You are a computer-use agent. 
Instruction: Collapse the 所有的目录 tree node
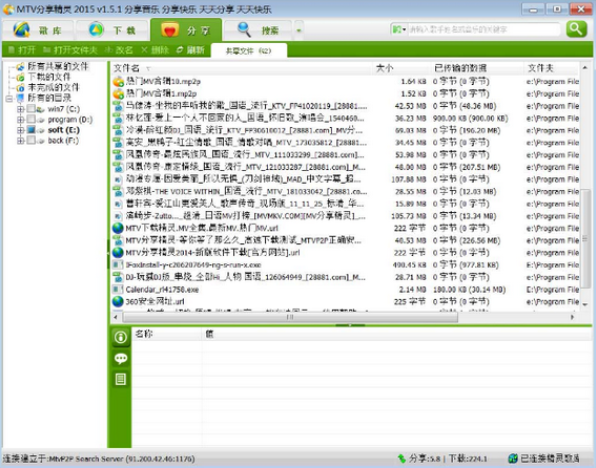click(9, 98)
